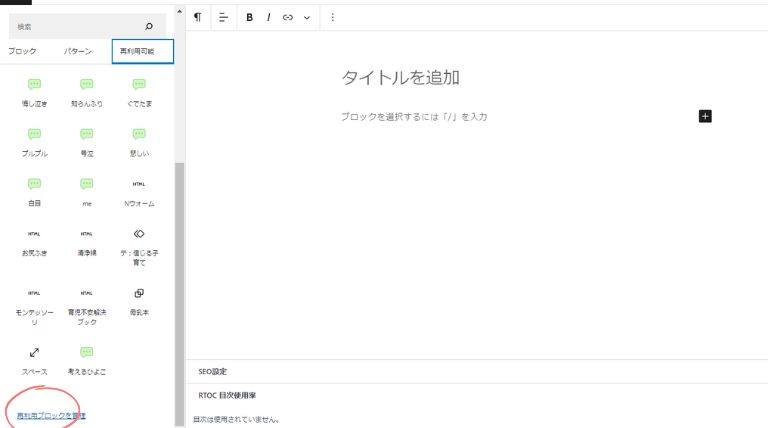Click the search magnifier icon
The height and width of the screenshot is (428, 768).
click(x=149, y=26)
